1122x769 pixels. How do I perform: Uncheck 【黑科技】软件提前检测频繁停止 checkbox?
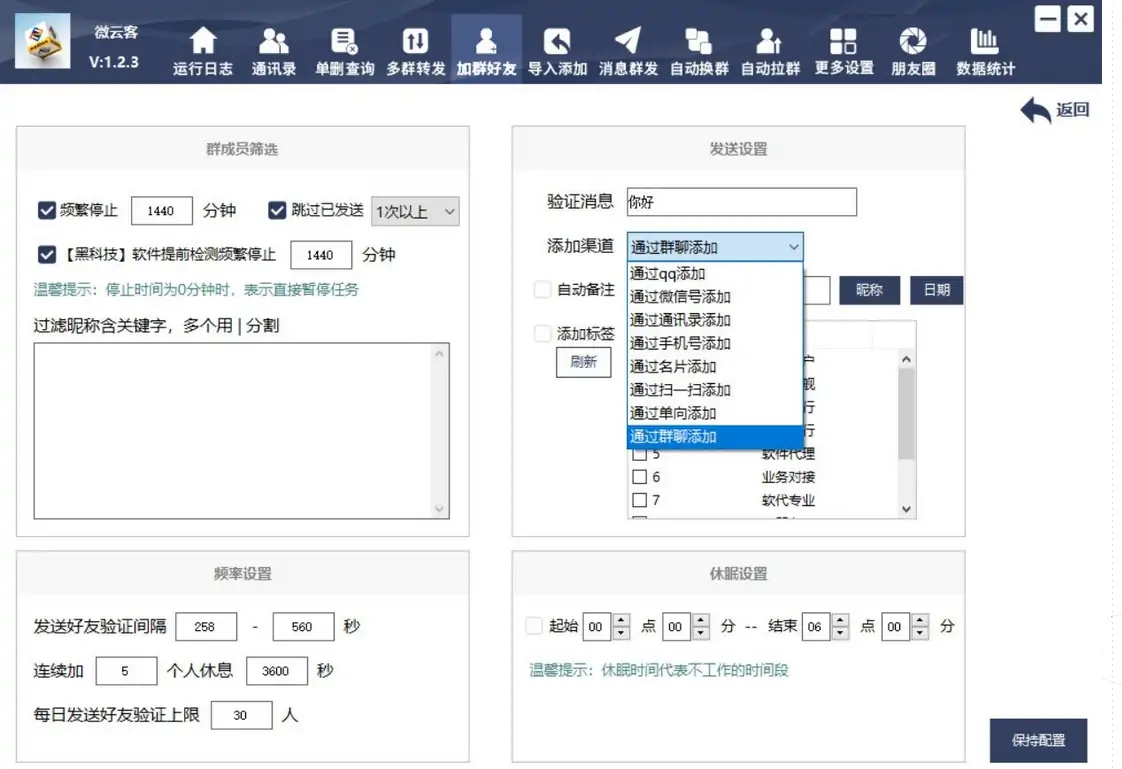[x=47, y=255]
